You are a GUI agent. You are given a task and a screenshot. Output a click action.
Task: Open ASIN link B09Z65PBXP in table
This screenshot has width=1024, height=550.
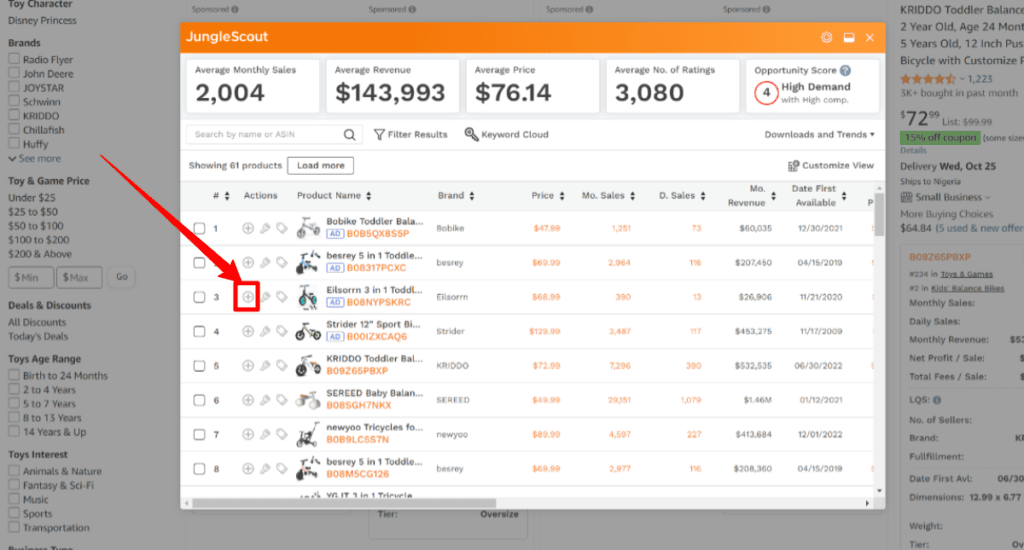[357, 371]
